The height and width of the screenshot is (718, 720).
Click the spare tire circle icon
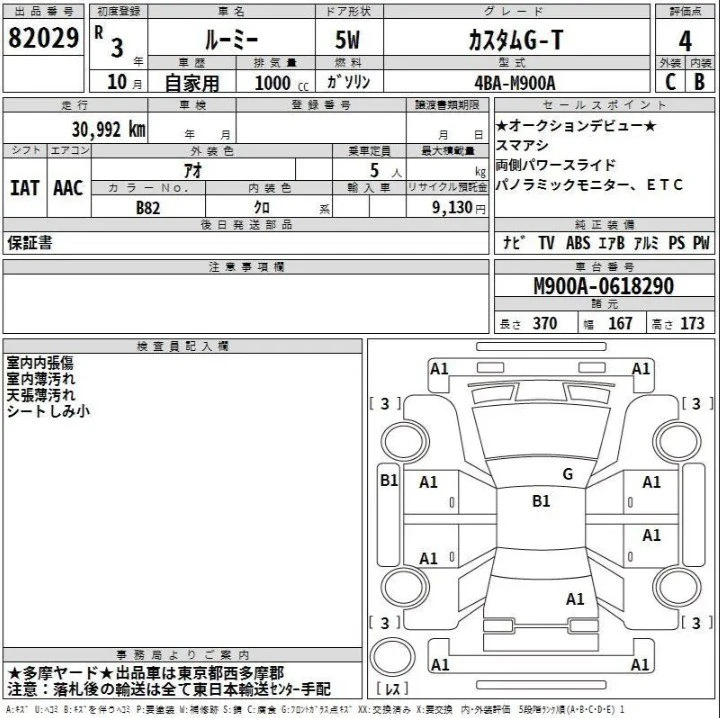(393, 657)
